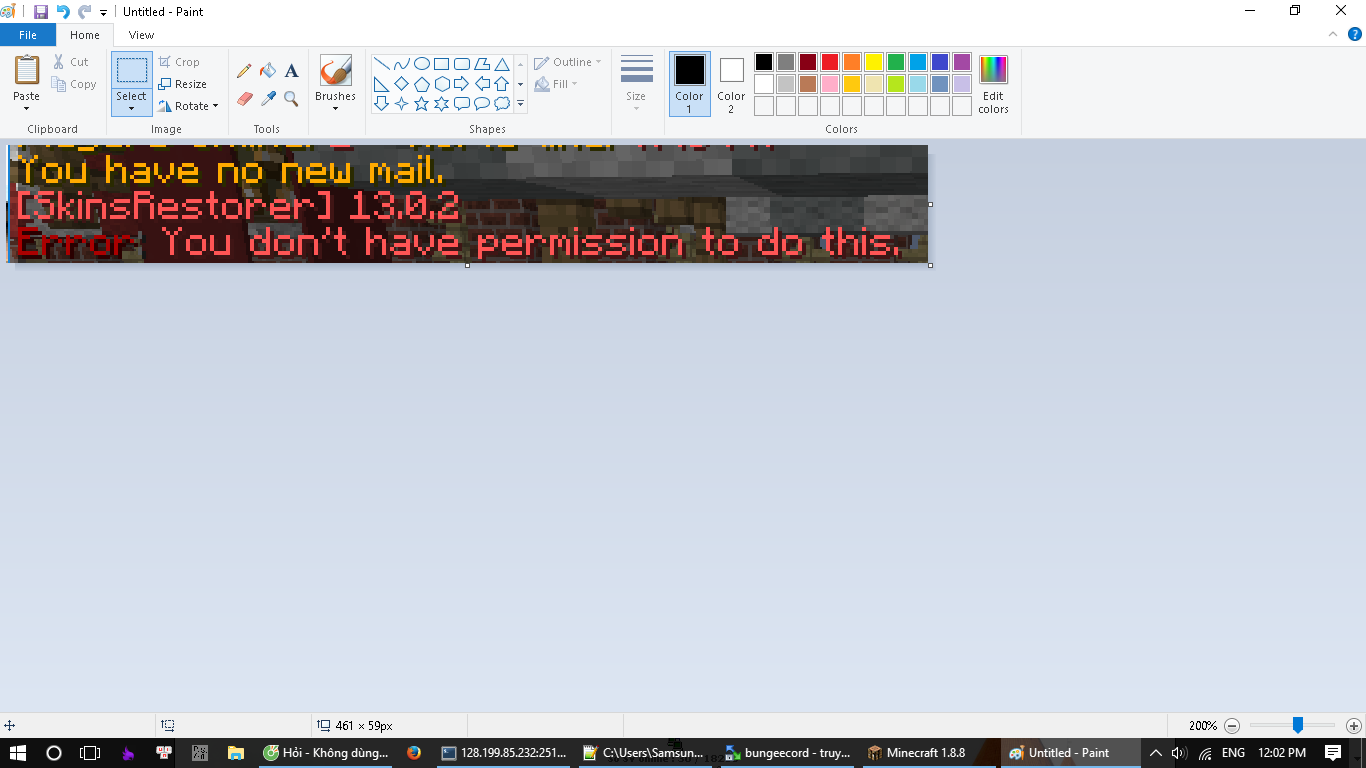Open the line Size dropdown

pyautogui.click(x=636, y=84)
